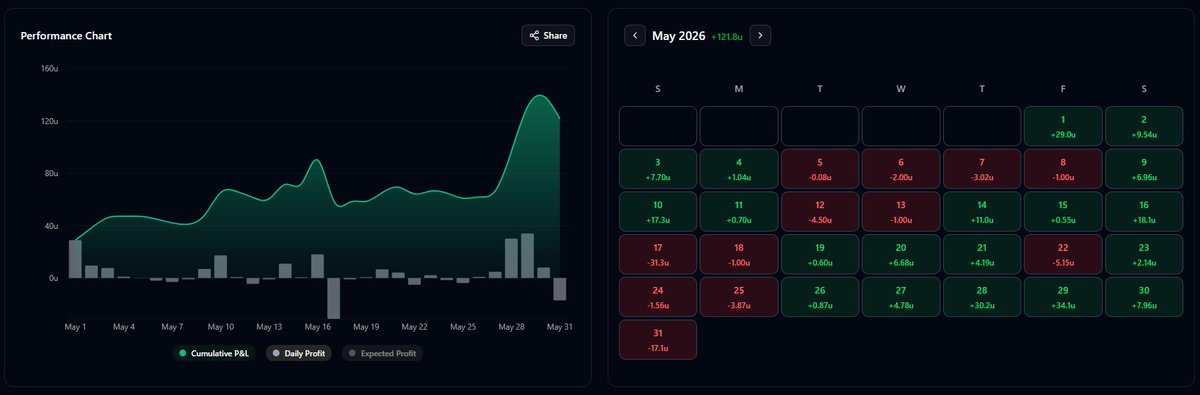Select calendar day 19 with +0.60u
1200x395 pixels.
[820, 254]
